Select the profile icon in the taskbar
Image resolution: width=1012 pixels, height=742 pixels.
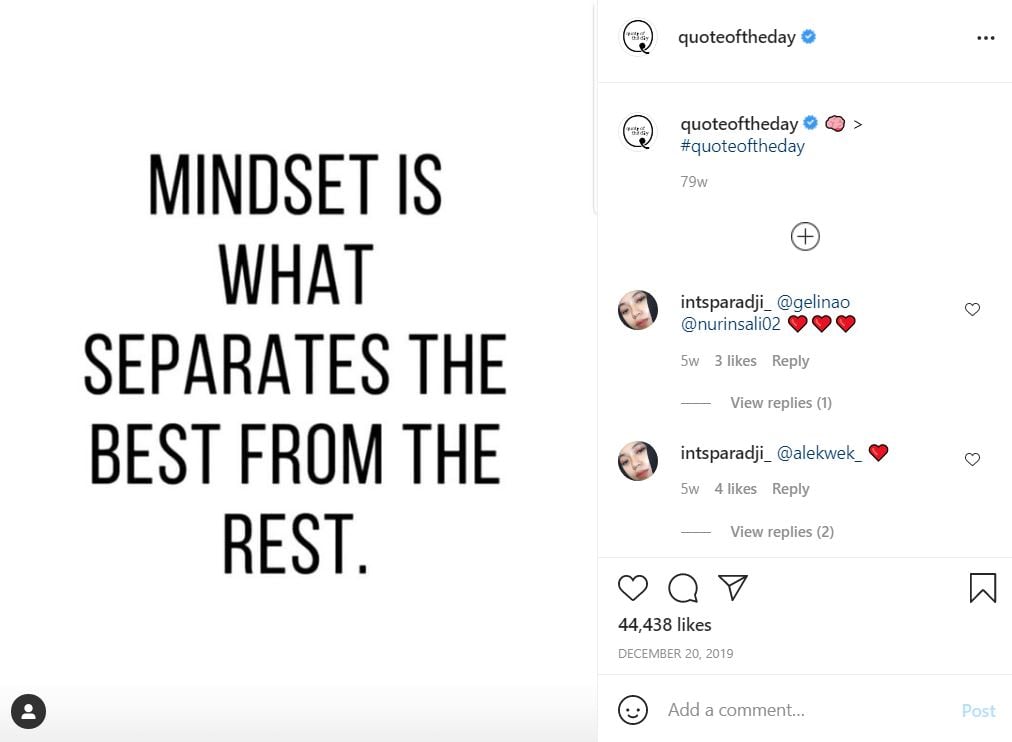pyautogui.click(x=28, y=711)
